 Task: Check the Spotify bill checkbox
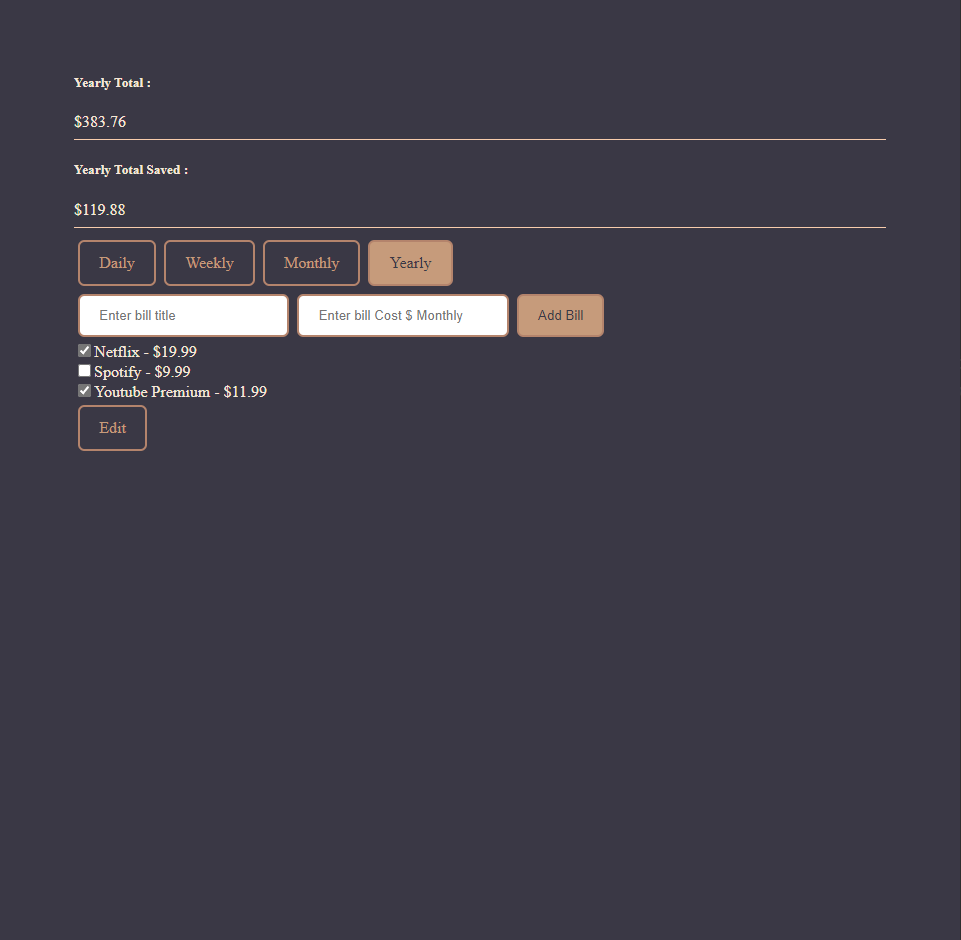85,371
